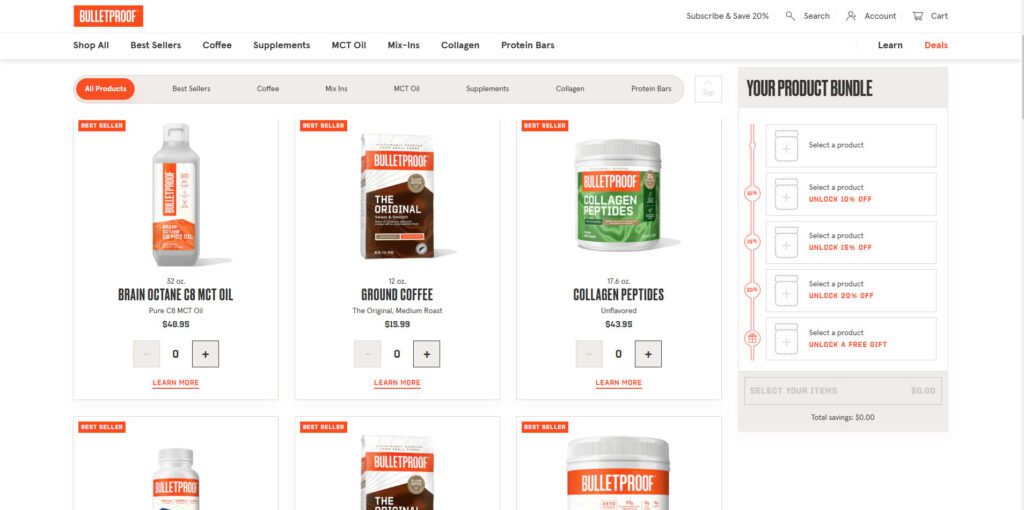Click Subscribe & Save 20% link
The image size is (1024, 510).
click(x=727, y=16)
